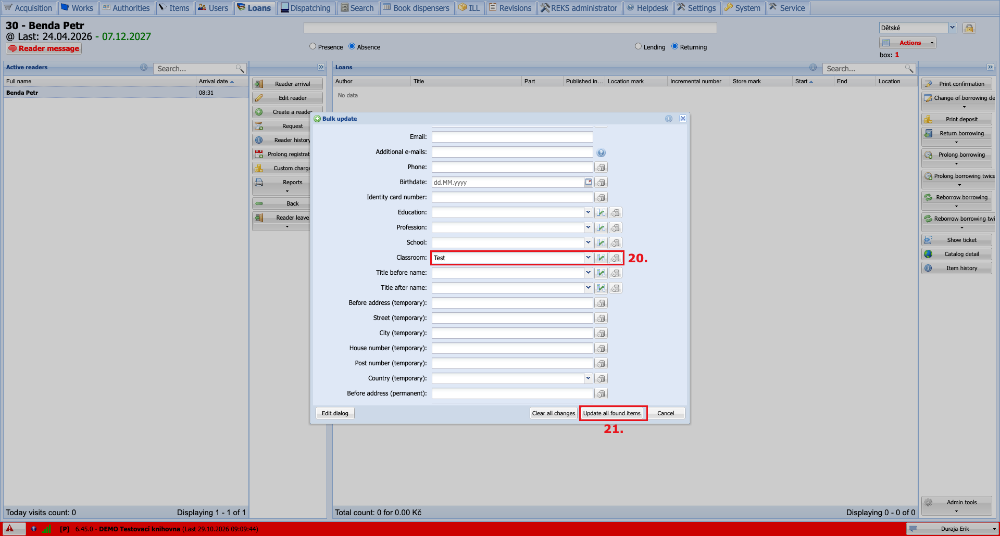Click the green edit icon beside School
The width and height of the screenshot is (1000, 536).
(601, 242)
